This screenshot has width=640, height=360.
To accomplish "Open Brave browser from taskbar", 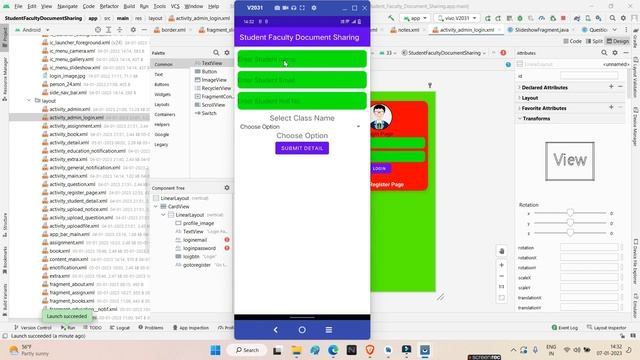I will coord(370,350).
